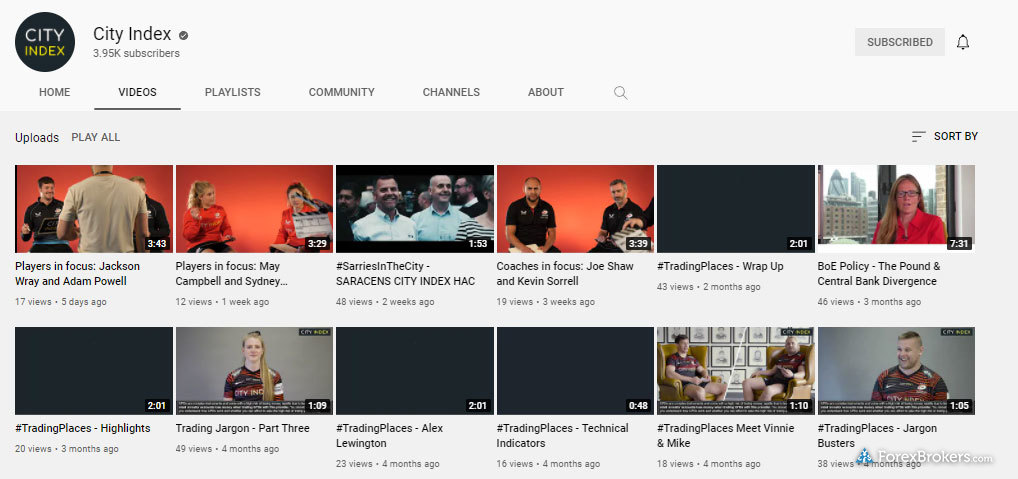Viewport: 1018px width, 479px height.
Task: Open channel search magnifier icon
Action: pos(621,93)
